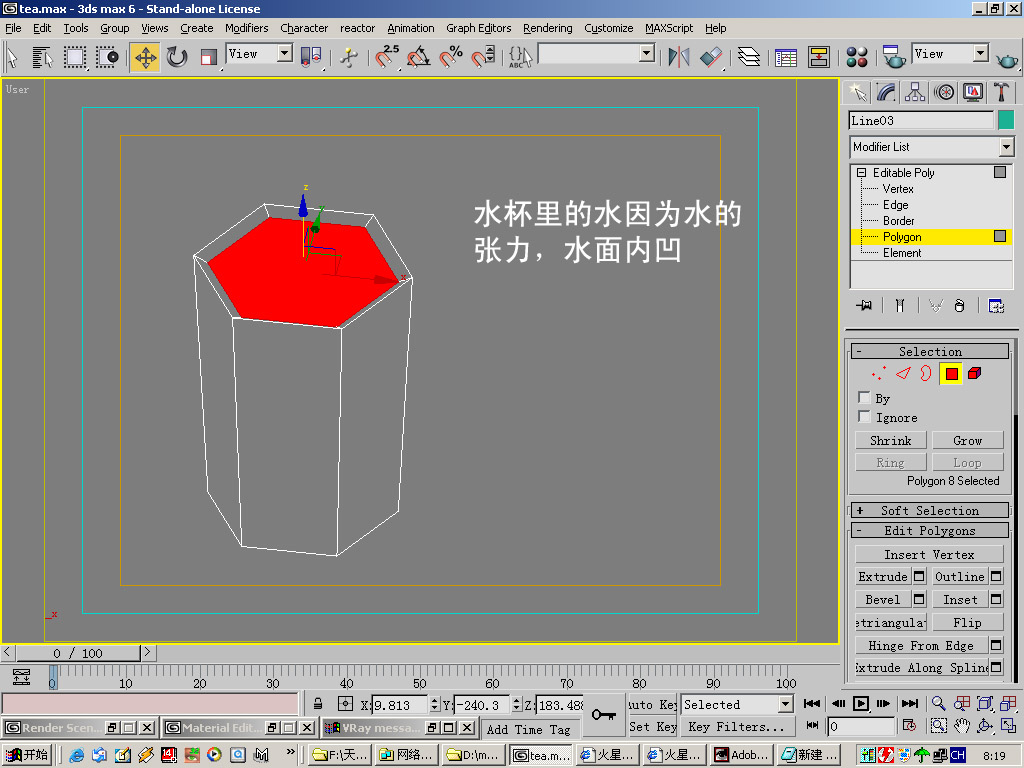Open the Customize menu

click(x=609, y=28)
